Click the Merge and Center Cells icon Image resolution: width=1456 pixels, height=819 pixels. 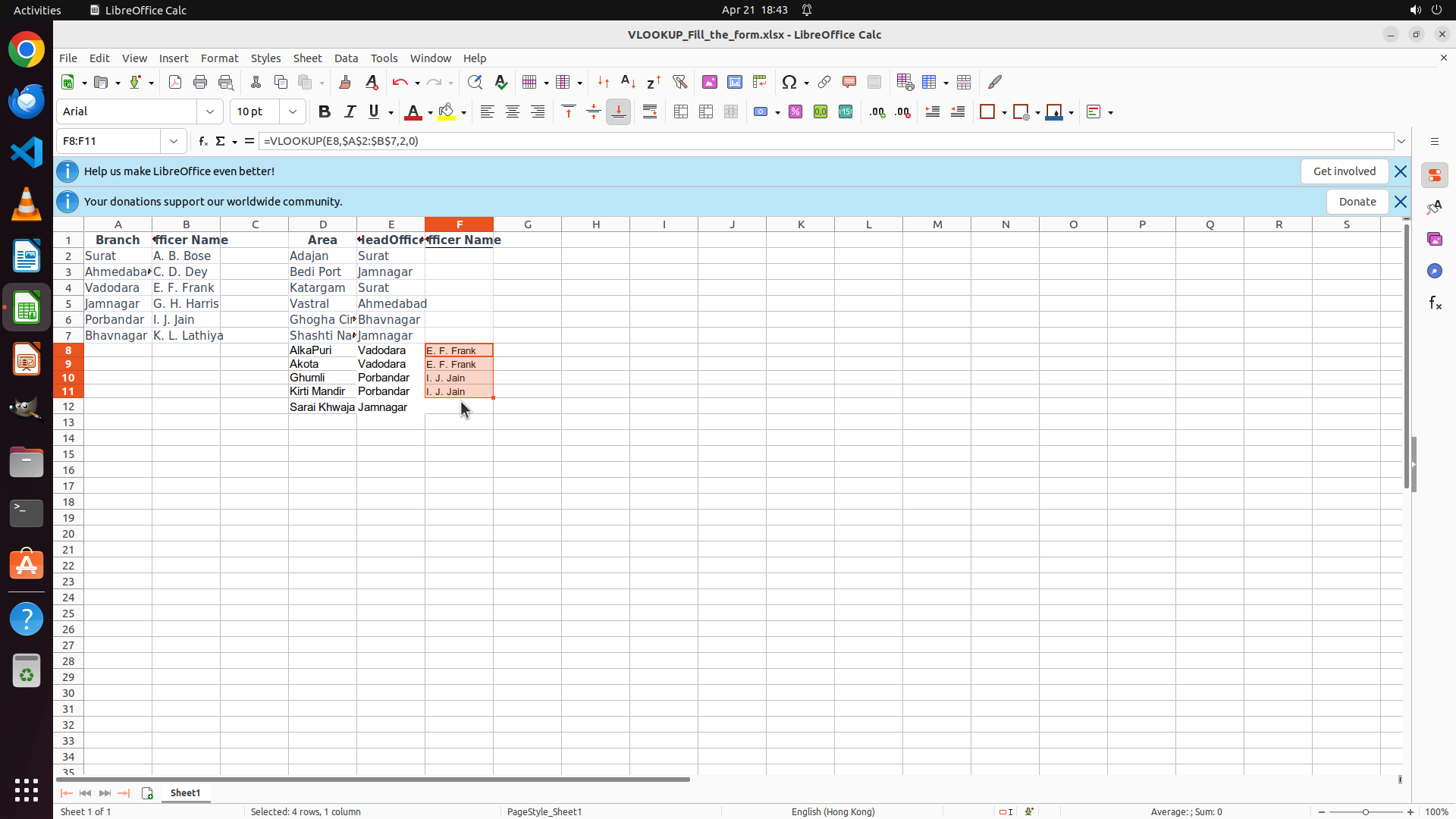(x=681, y=111)
